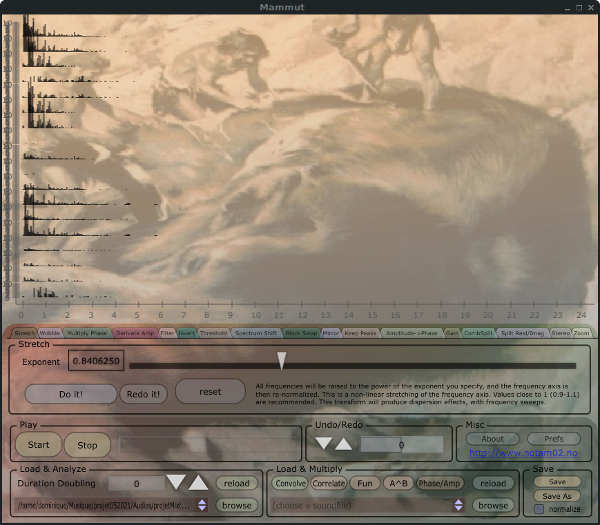The height and width of the screenshot is (525, 600).
Task: Click the A^B button
Action: 398,483
